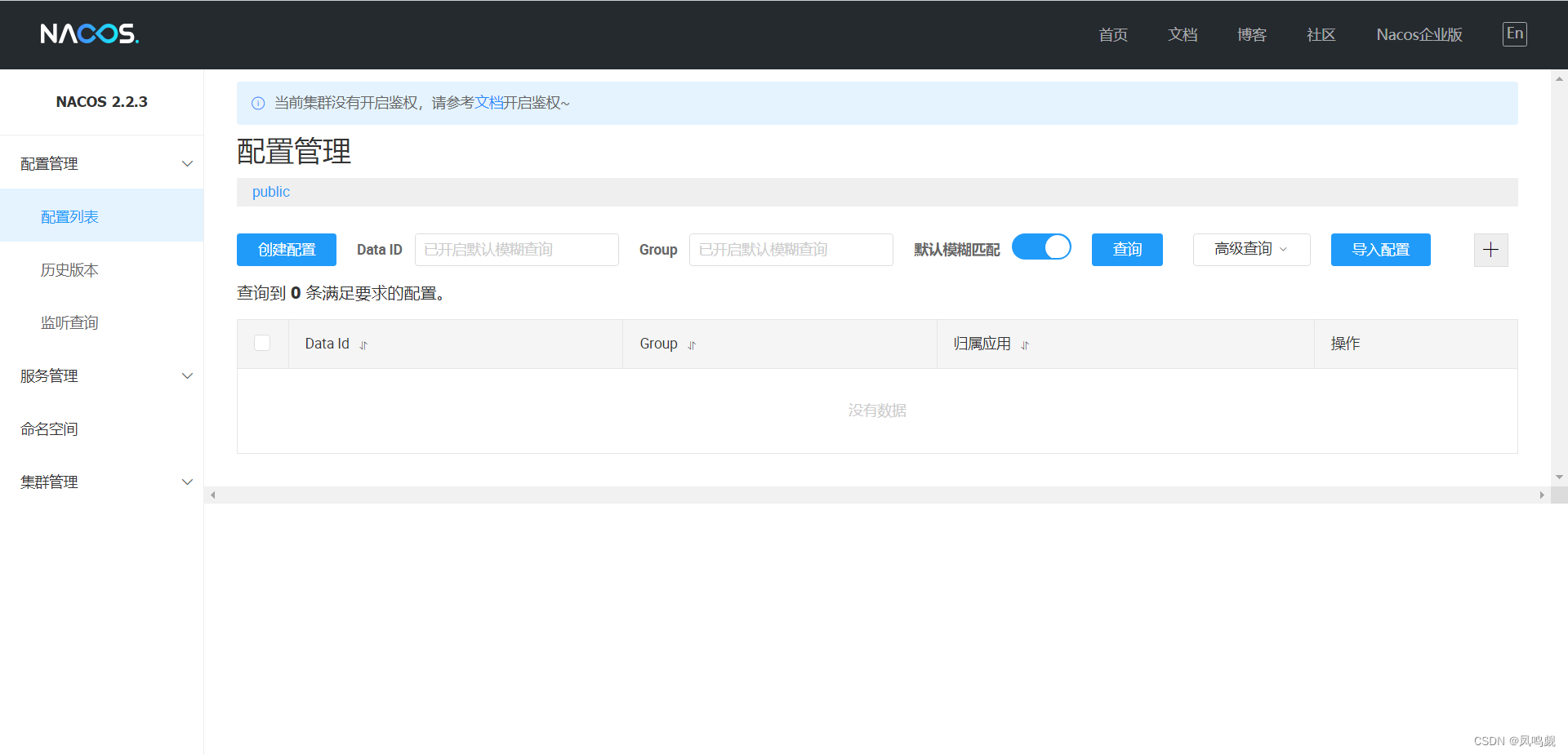This screenshot has width=1568, height=755.
Task: Open the 高级查询 dropdown
Action: point(1251,250)
